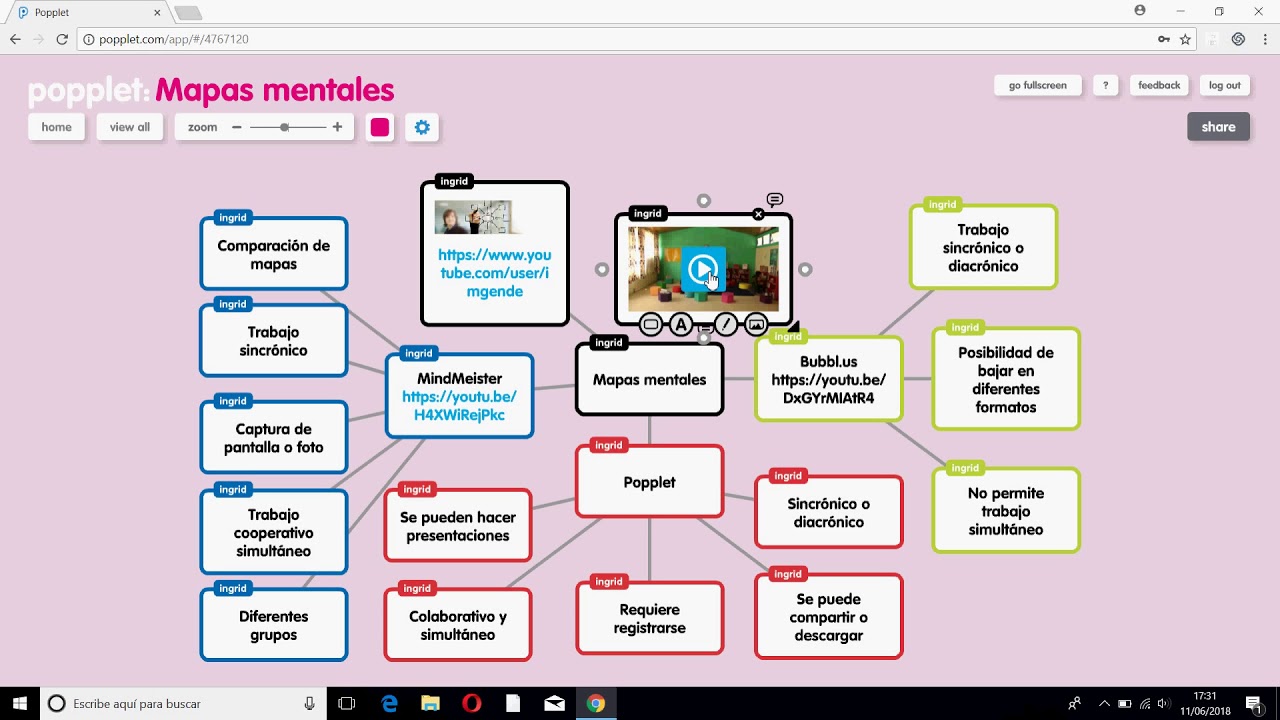Screen dimensions: 1280x720
Task: Click the view all button
Action: pyautogui.click(x=130, y=127)
